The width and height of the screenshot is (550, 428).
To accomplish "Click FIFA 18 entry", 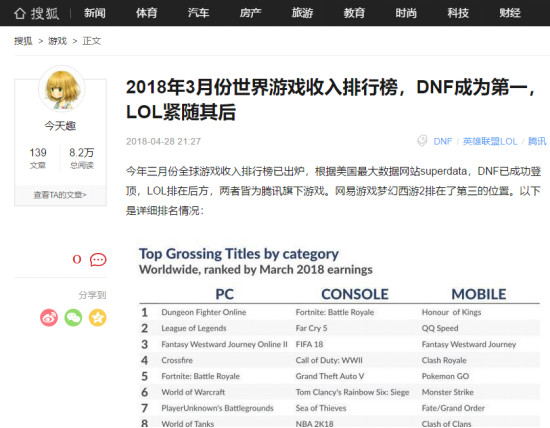I will coord(309,345).
